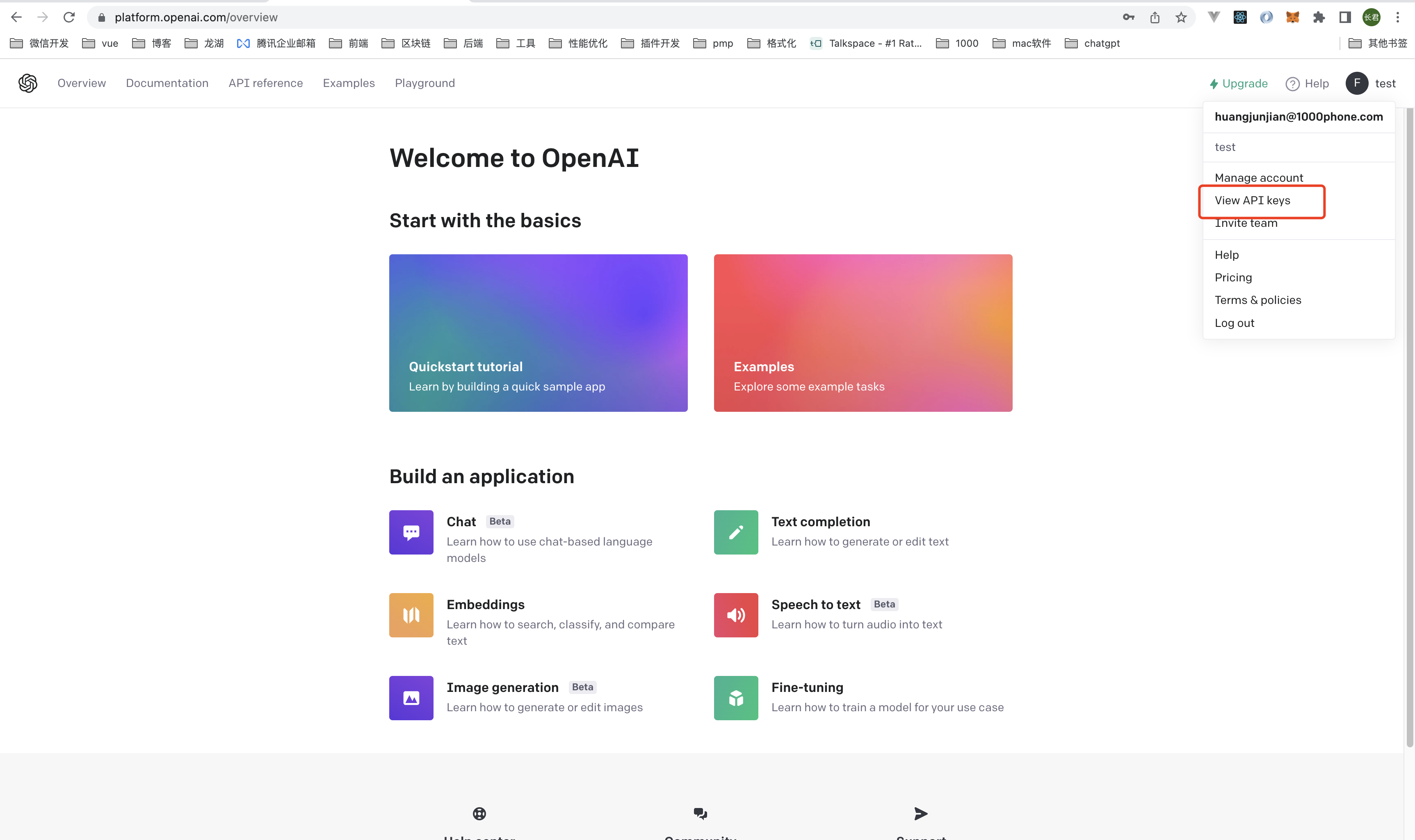Click the green Fine-tuning cube icon
Image resolution: width=1415 pixels, height=840 pixels.
736,698
